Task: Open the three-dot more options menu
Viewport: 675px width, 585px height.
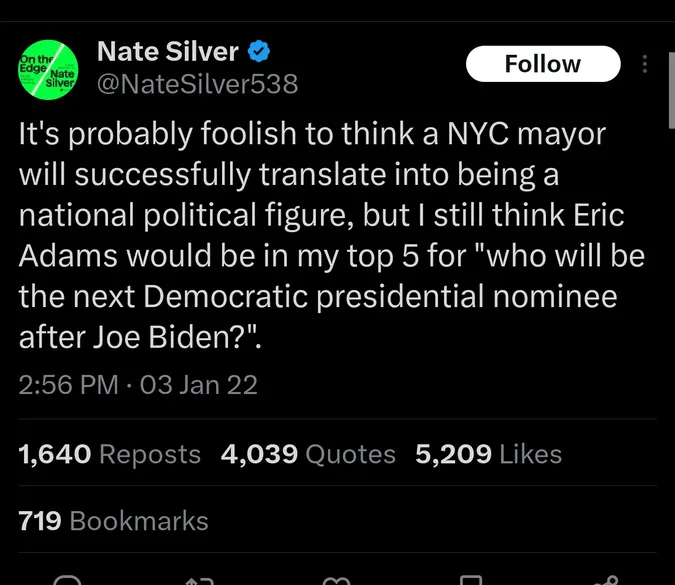Action: 645,64
